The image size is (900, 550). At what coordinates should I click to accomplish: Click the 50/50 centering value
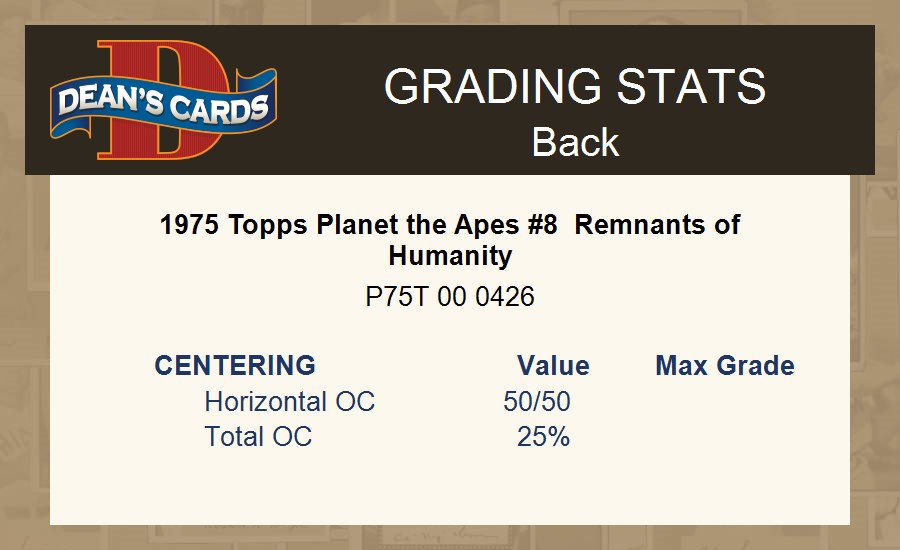(537, 401)
